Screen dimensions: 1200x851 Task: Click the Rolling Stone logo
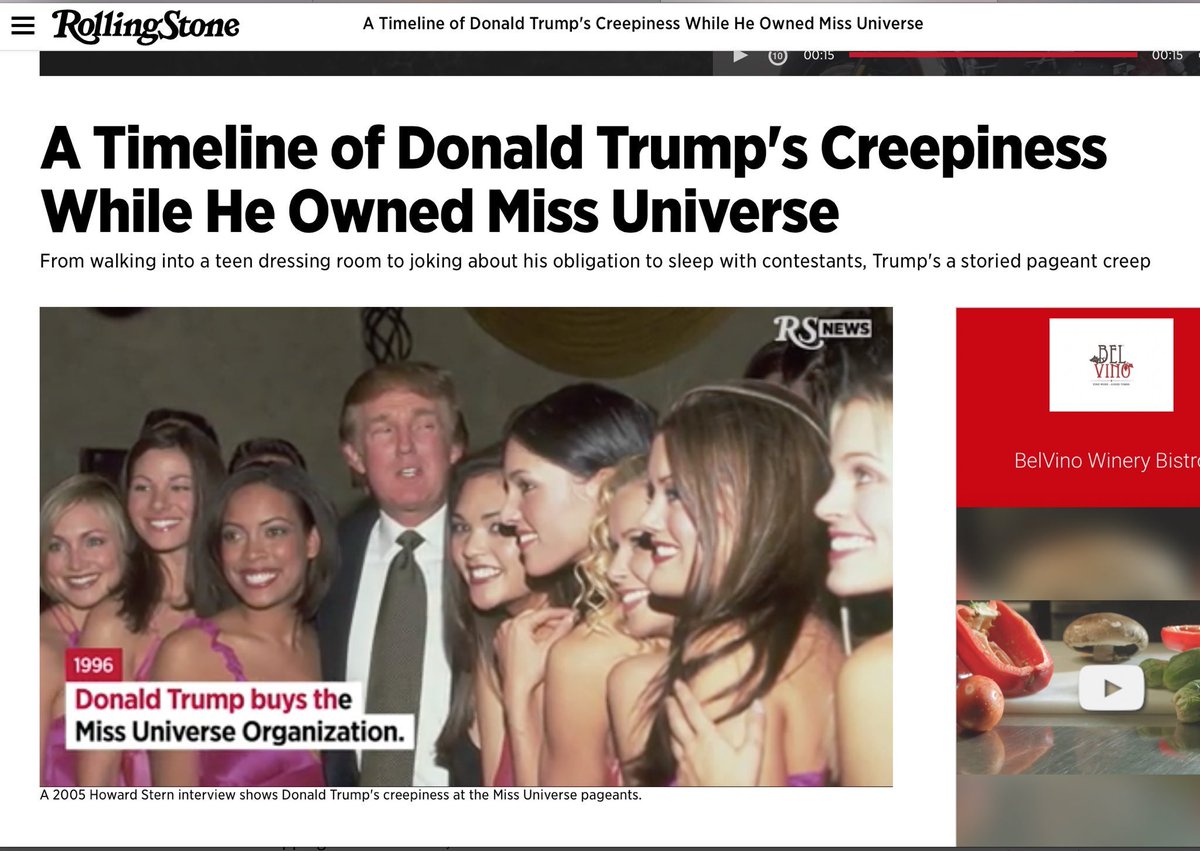(146, 25)
